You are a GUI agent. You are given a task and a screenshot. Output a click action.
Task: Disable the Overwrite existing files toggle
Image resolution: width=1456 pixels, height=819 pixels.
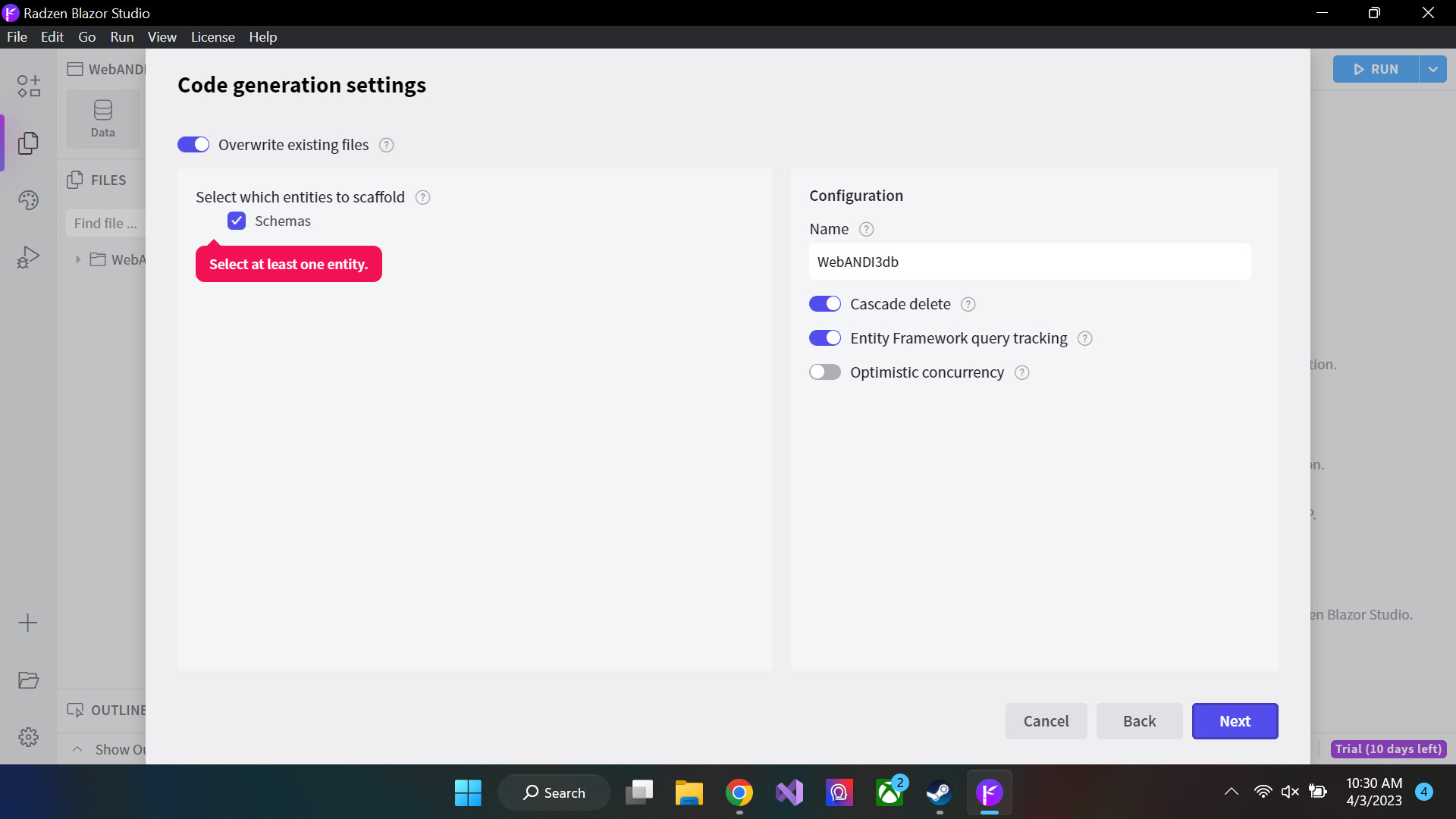pyautogui.click(x=193, y=144)
